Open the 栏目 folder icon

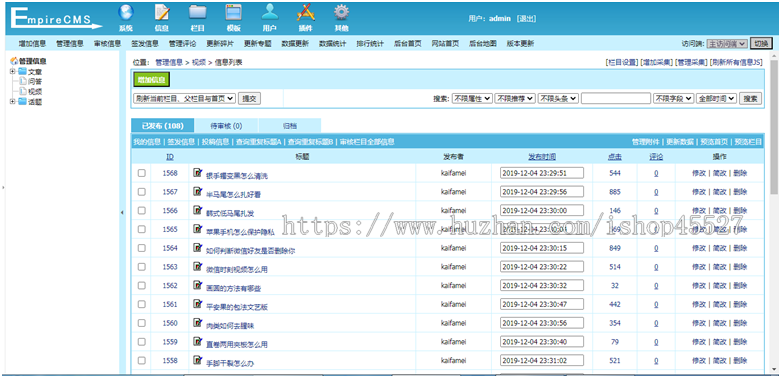pos(197,13)
